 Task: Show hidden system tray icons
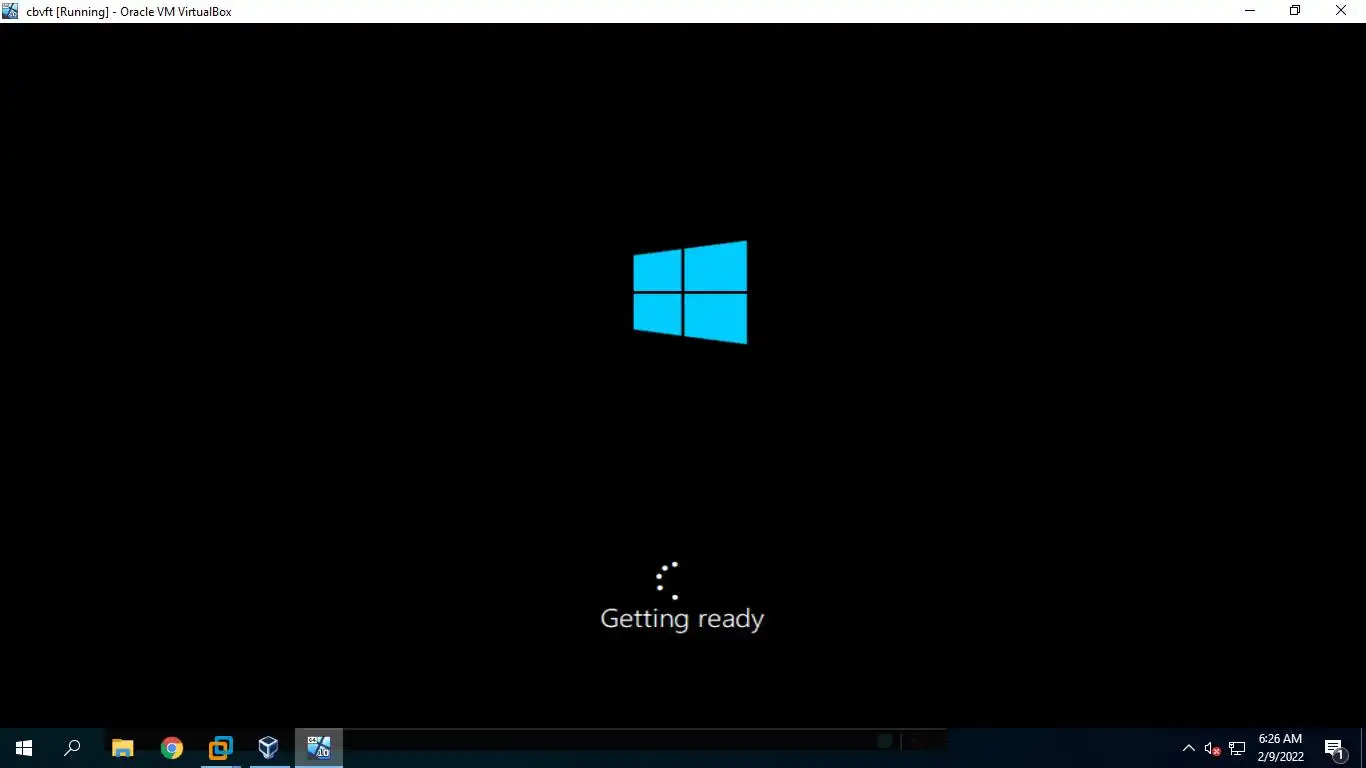pos(1189,748)
